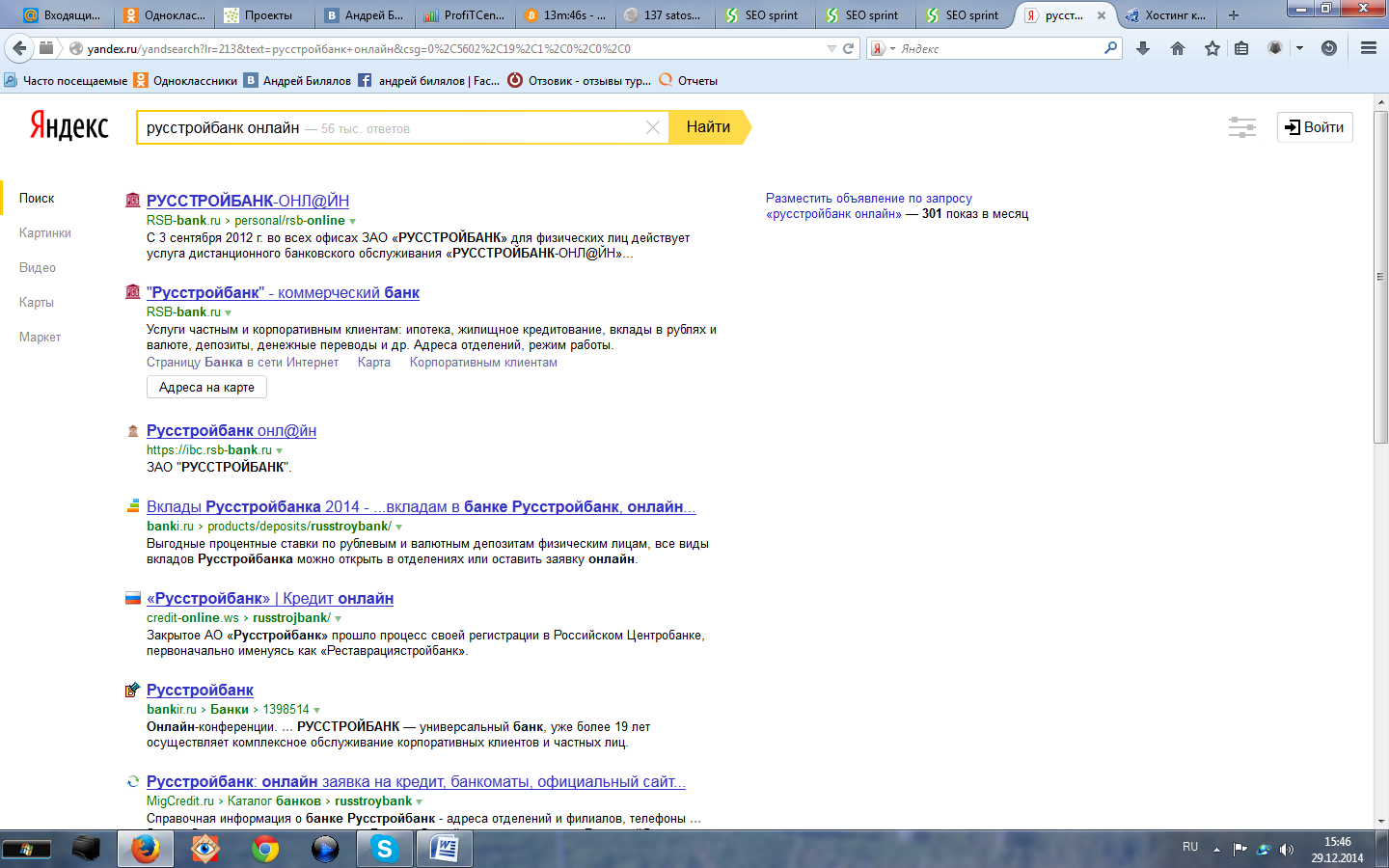This screenshot has width=1389, height=868.
Task: Expand the arrow after banki.ru products/deposits/russtroybank/
Action: coord(398,527)
